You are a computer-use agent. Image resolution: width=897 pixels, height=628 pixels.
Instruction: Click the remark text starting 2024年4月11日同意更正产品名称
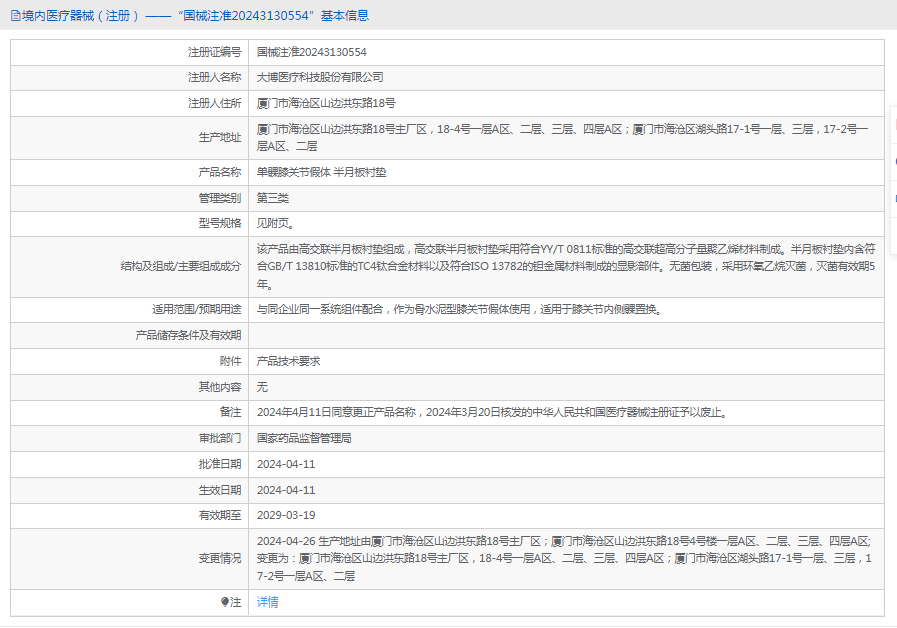click(x=492, y=412)
